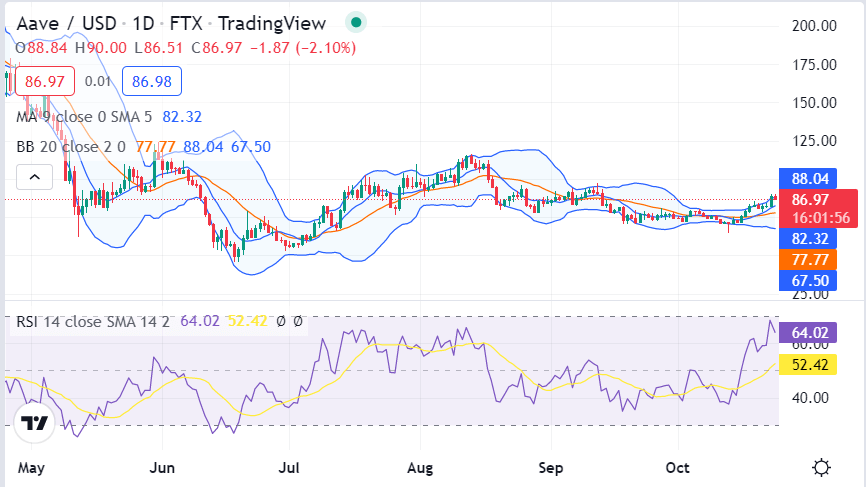Screen dimensions: 866x487
Task: Click the blue 82.32 MA price label
Action: coord(808,239)
